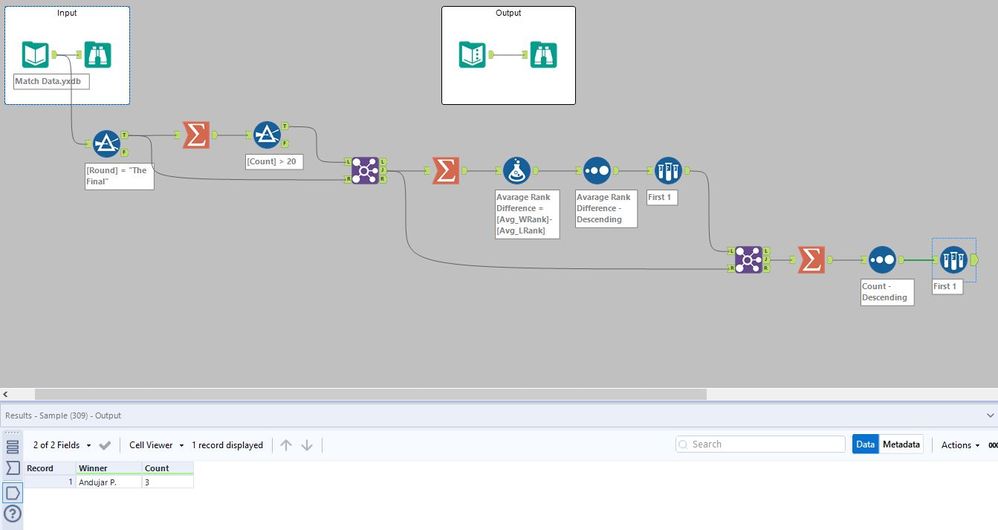Click the apply checkmark next to fields selector
The image size is (998, 530).
click(105, 445)
